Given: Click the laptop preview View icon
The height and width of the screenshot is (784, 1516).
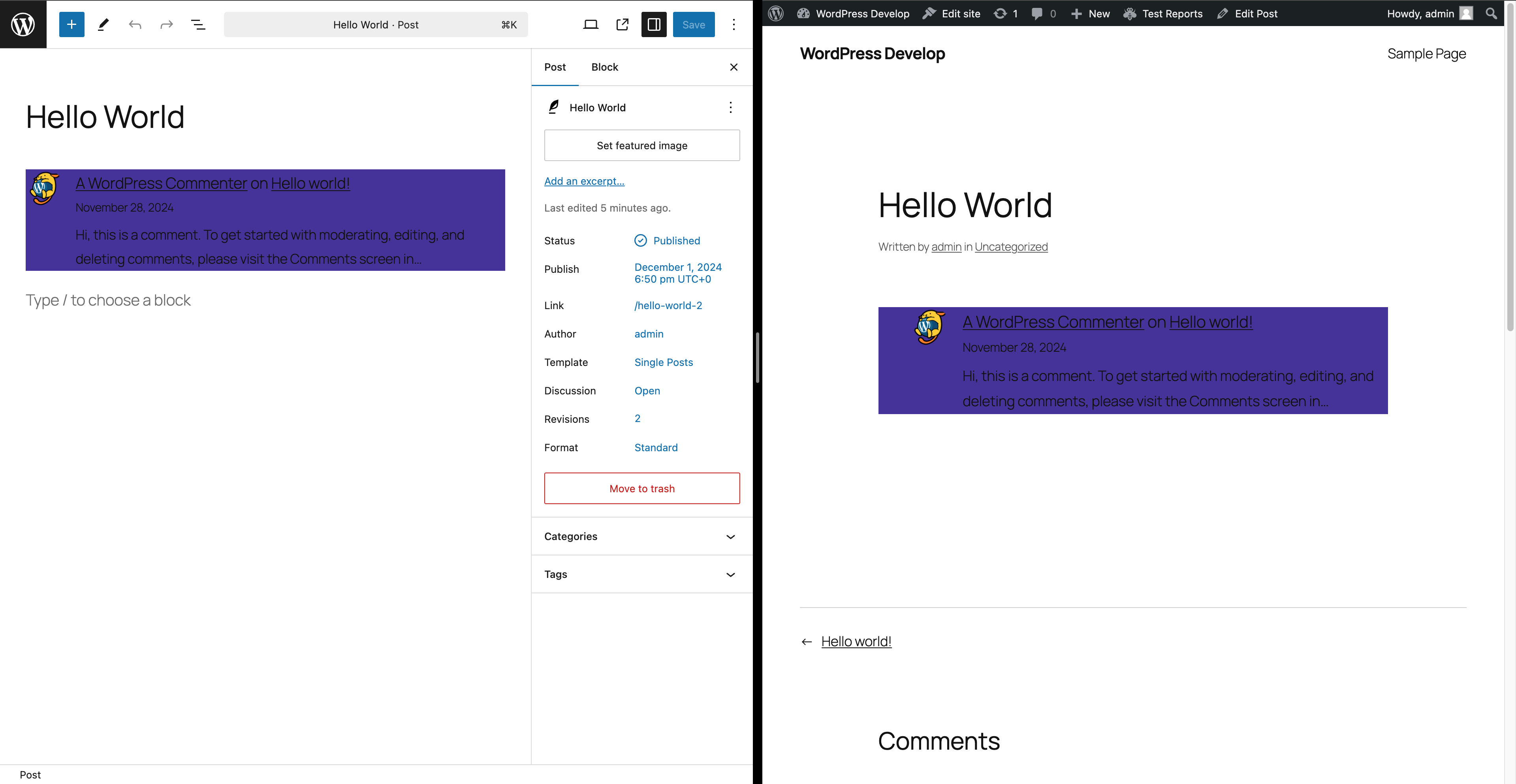Looking at the screenshot, I should (590, 24).
